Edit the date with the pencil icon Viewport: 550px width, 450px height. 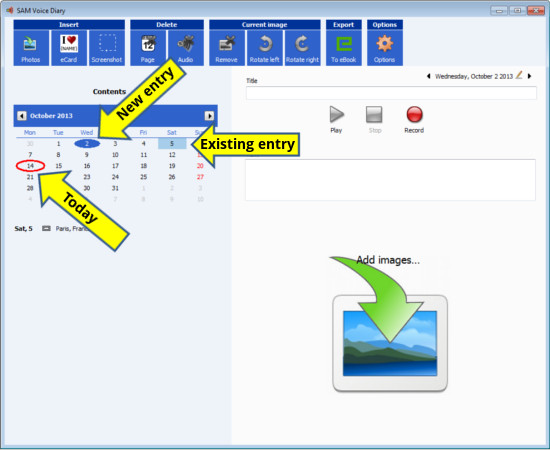(x=519, y=75)
